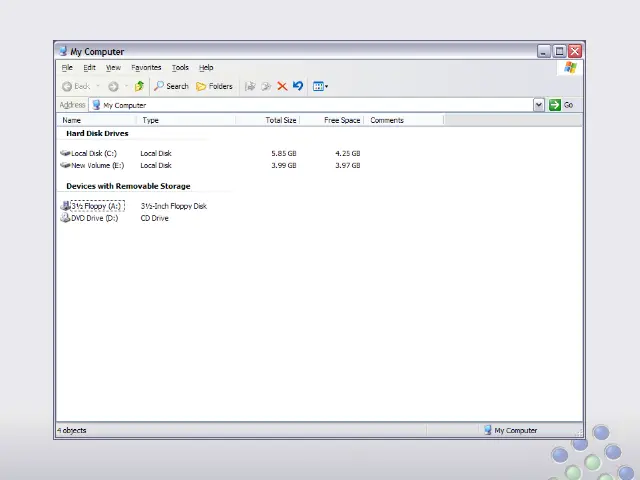
Task: Open the Favorites menu
Action: tap(146, 67)
